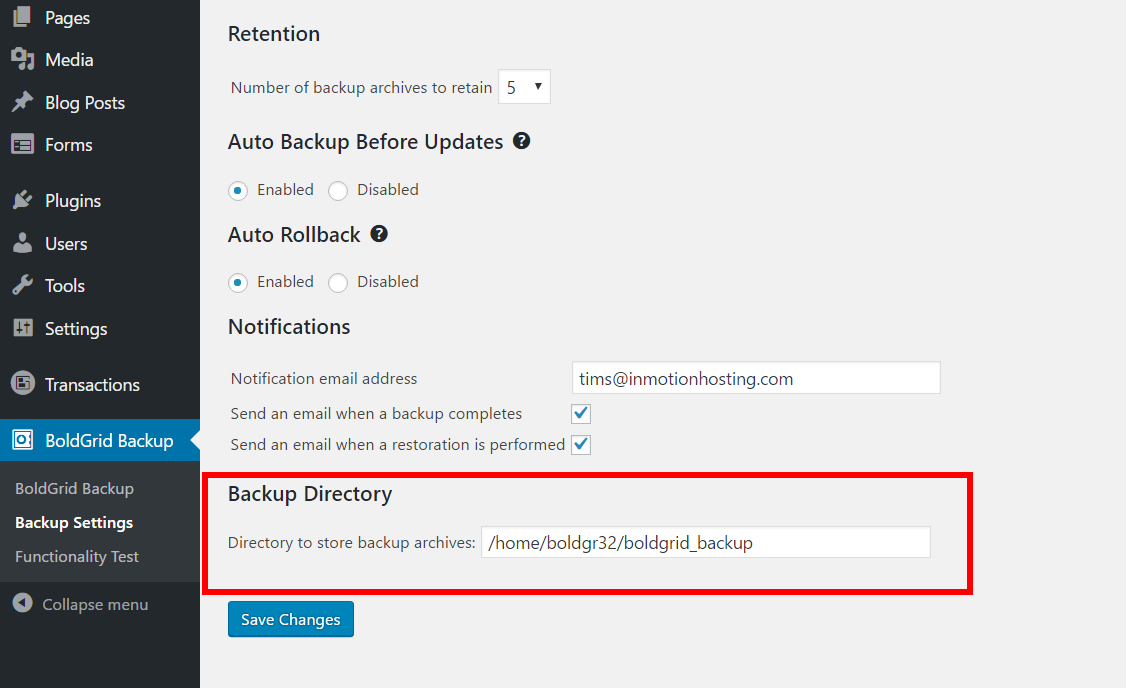1126x688 pixels.
Task: Click 'Directory to store backup archives:' label
Action: [351, 542]
